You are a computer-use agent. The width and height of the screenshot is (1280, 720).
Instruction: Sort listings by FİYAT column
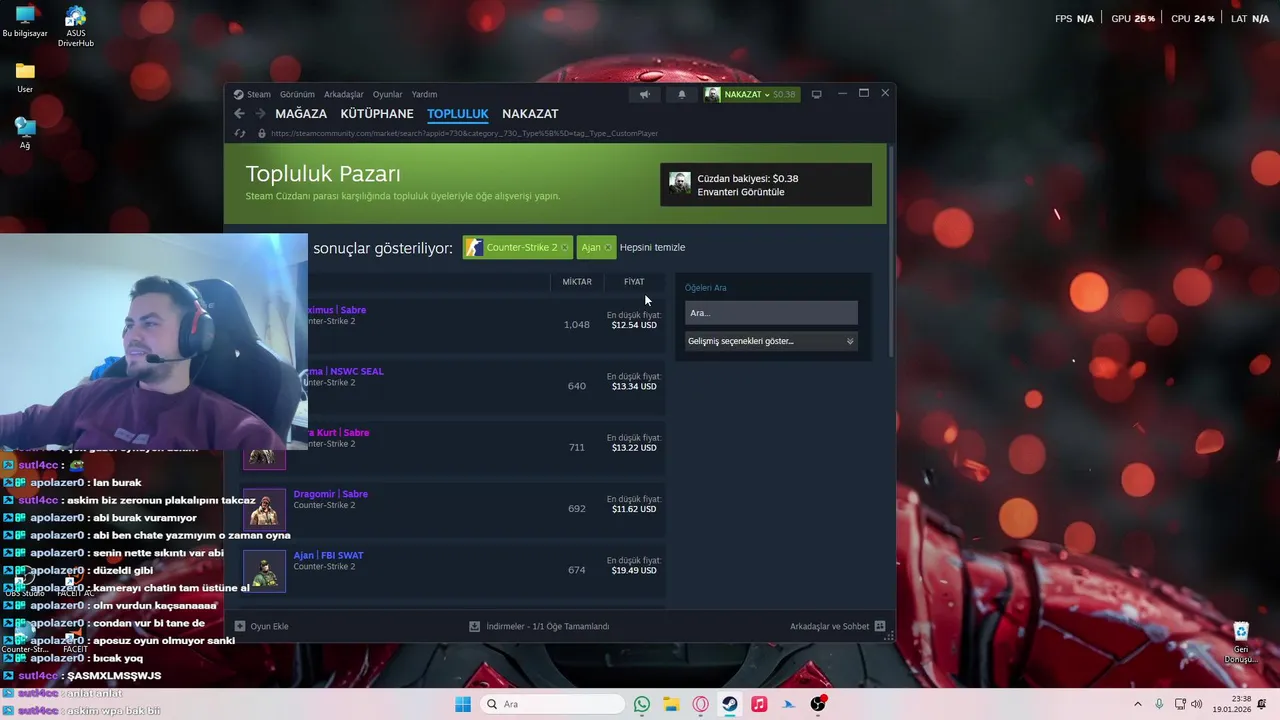coord(634,282)
